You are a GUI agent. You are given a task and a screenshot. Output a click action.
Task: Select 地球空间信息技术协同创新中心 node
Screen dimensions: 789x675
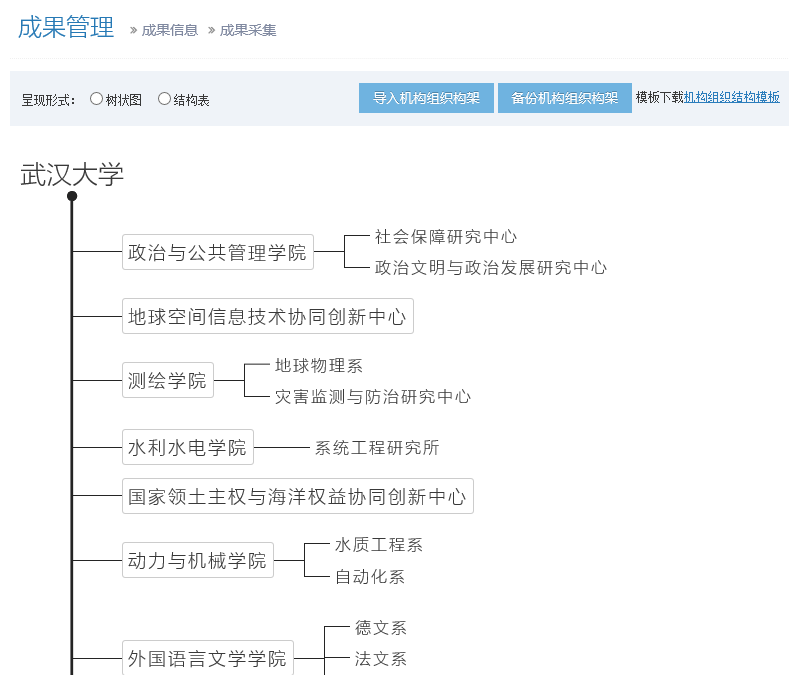pyautogui.click(x=268, y=316)
